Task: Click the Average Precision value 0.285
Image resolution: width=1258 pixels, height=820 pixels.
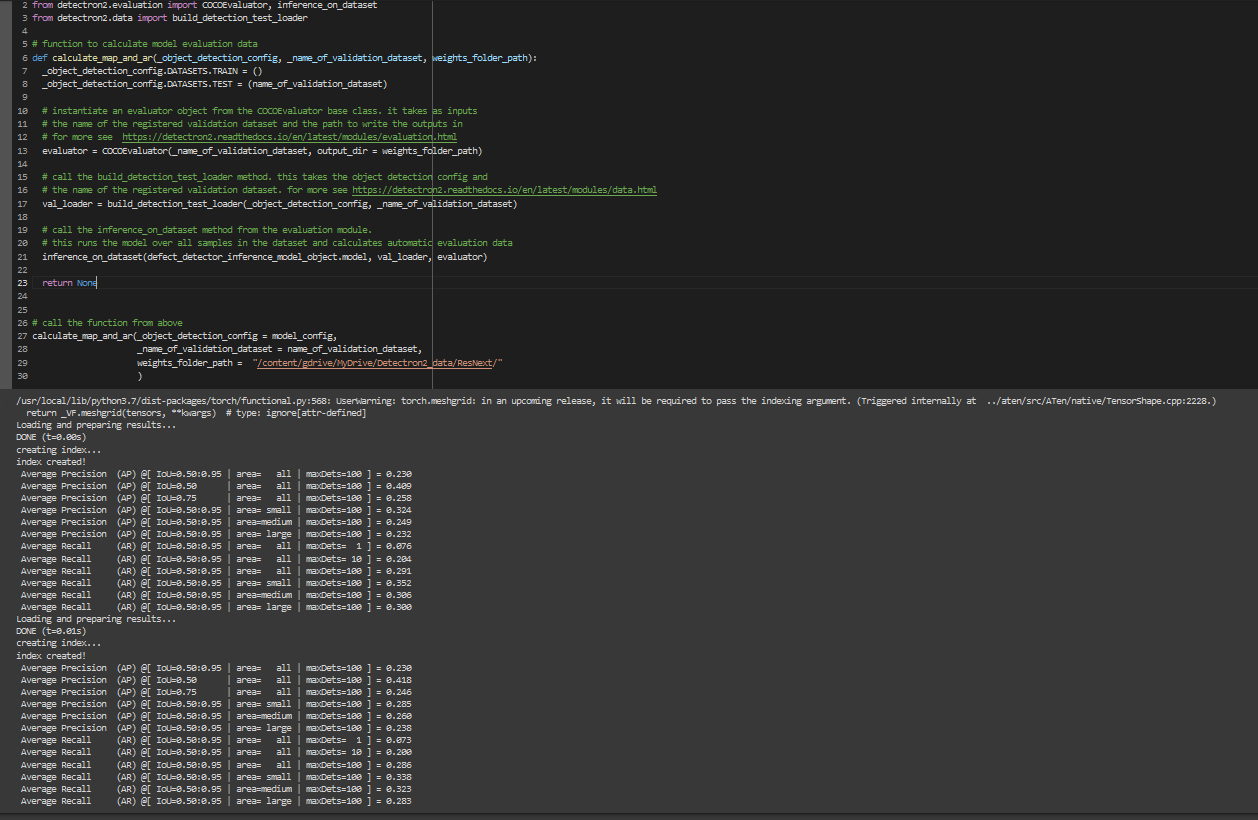Action: pyautogui.click(x=398, y=704)
